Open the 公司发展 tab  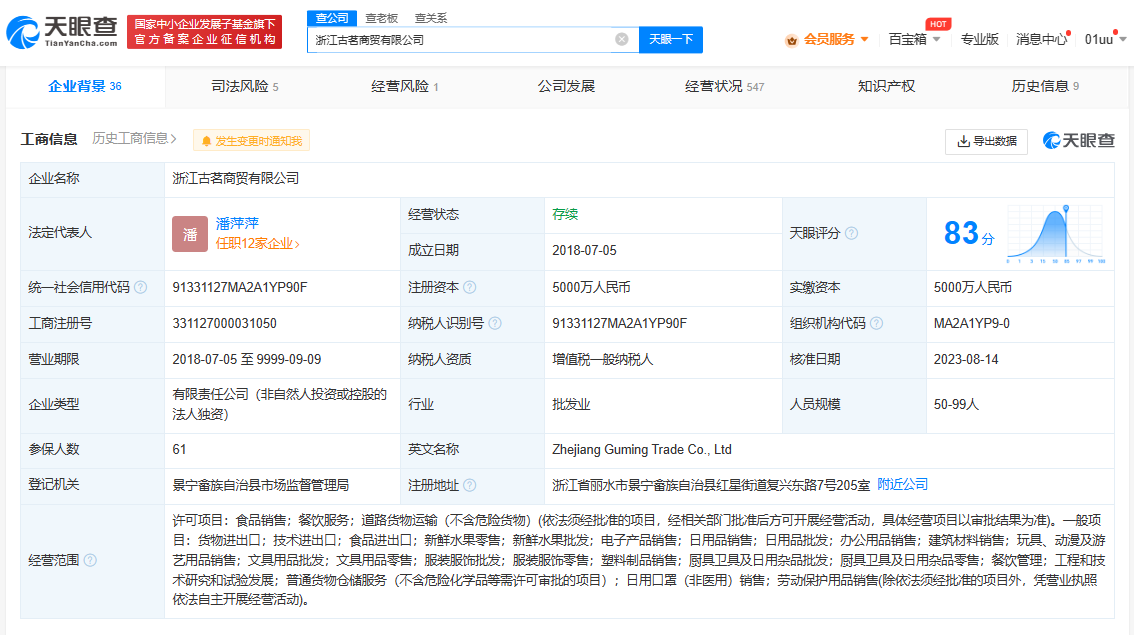566,87
